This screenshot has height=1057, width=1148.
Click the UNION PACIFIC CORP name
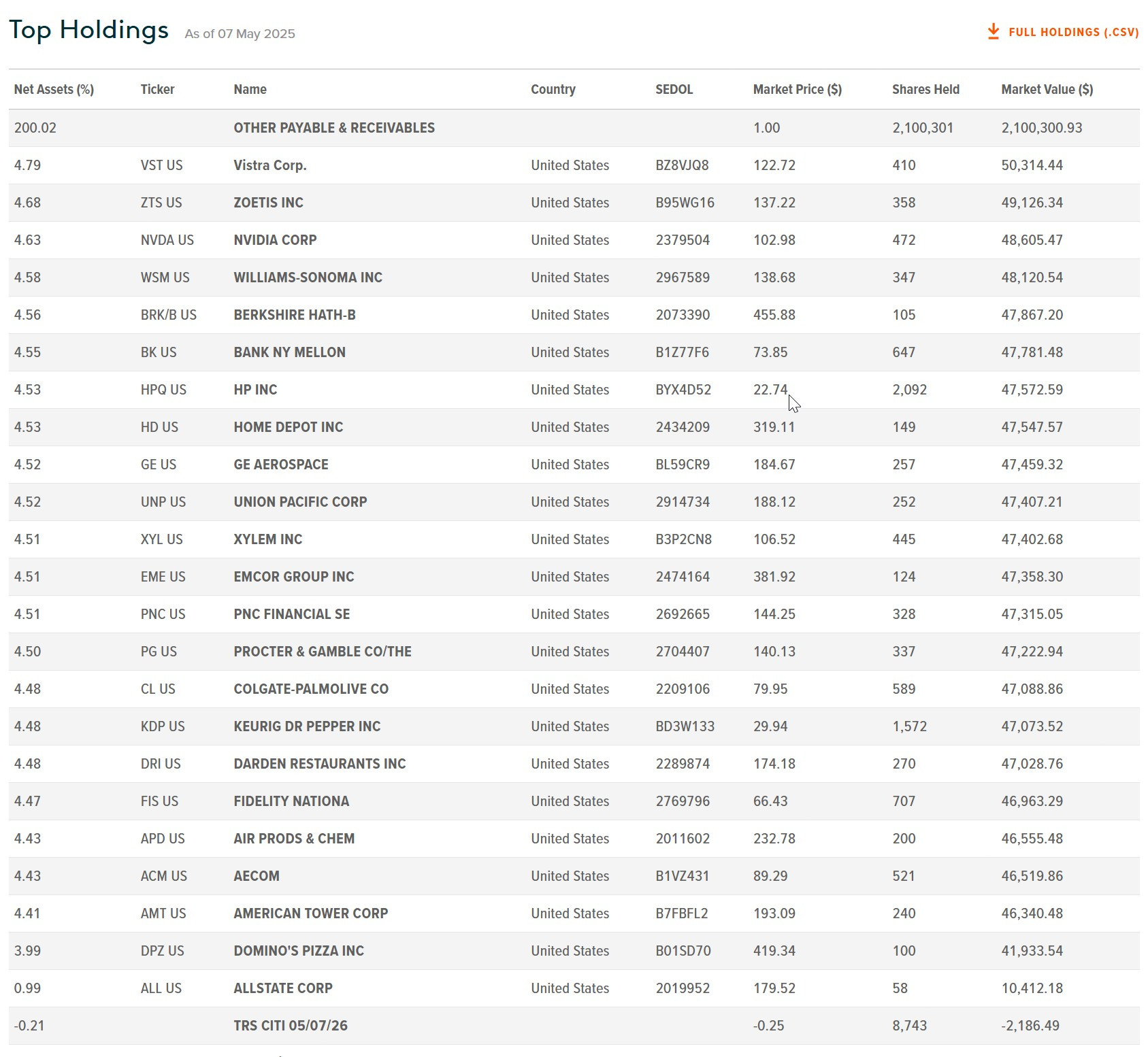pos(300,502)
